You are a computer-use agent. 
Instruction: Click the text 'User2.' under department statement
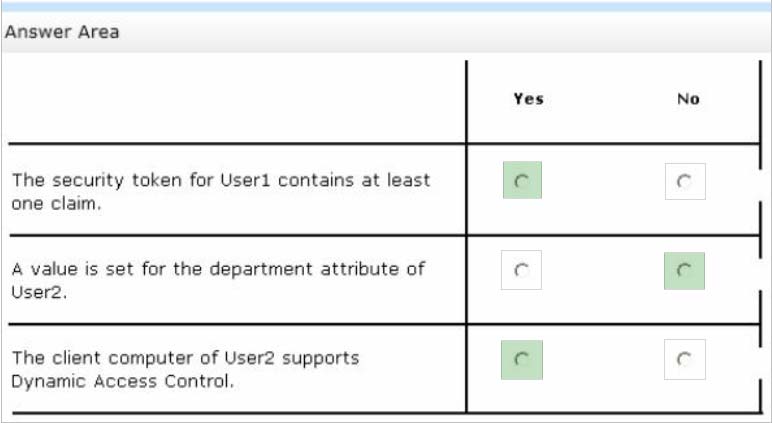pos(39,293)
